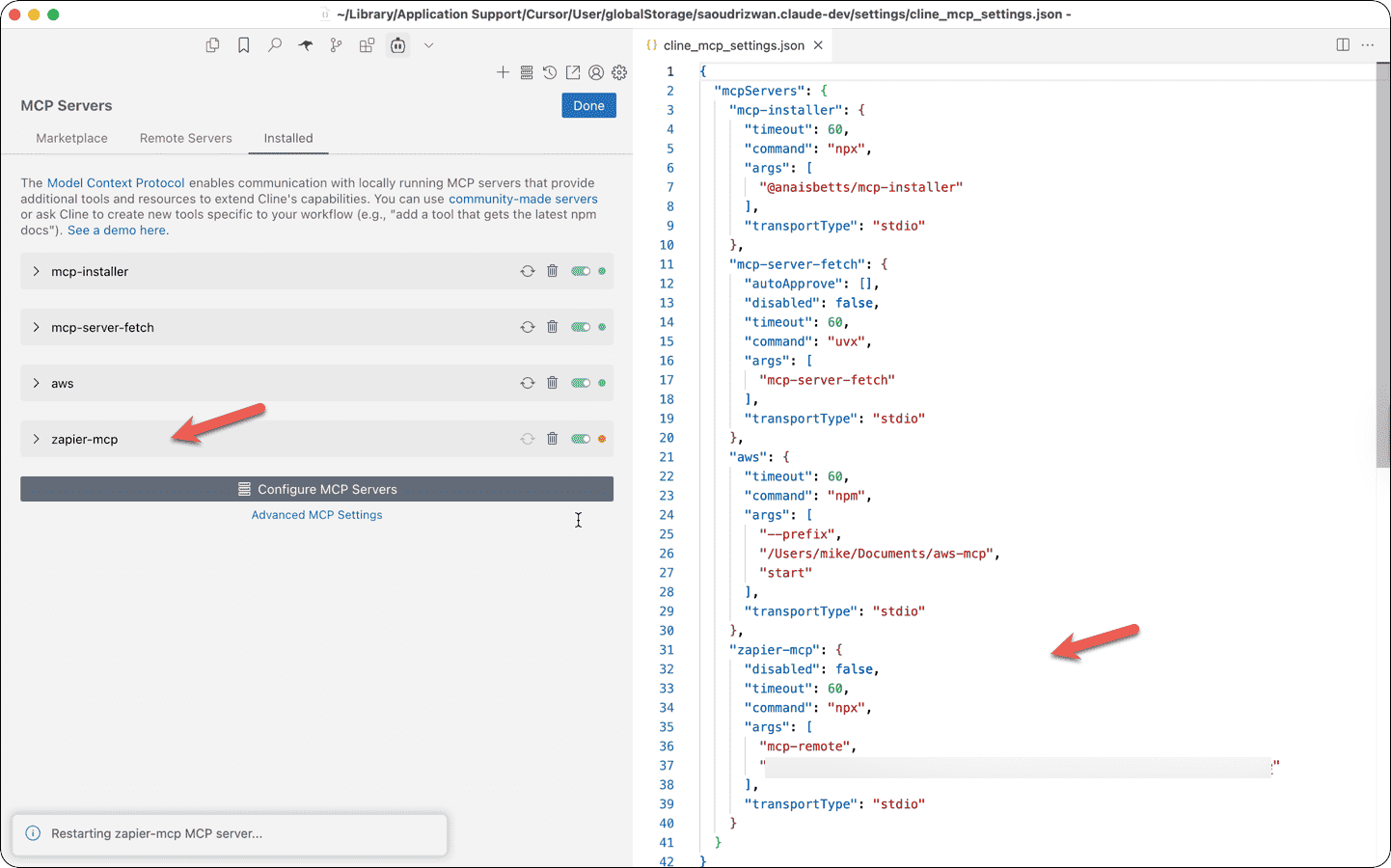The image size is (1391, 868).
Task: Click "@anaisbetts/mcp-installer" in the editor
Action: click(861, 187)
